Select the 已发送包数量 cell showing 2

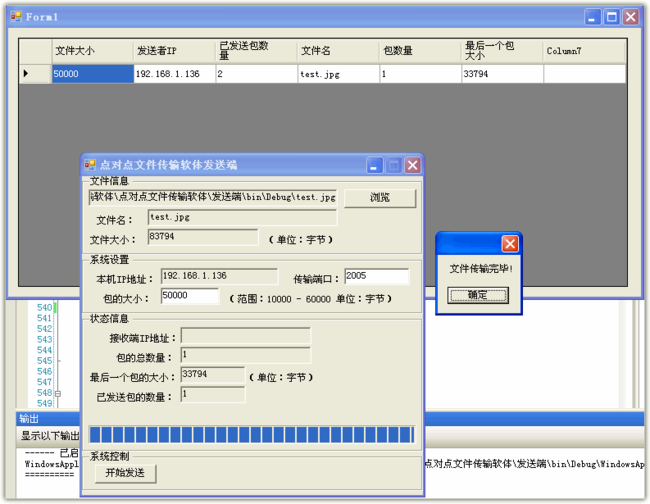[257, 74]
